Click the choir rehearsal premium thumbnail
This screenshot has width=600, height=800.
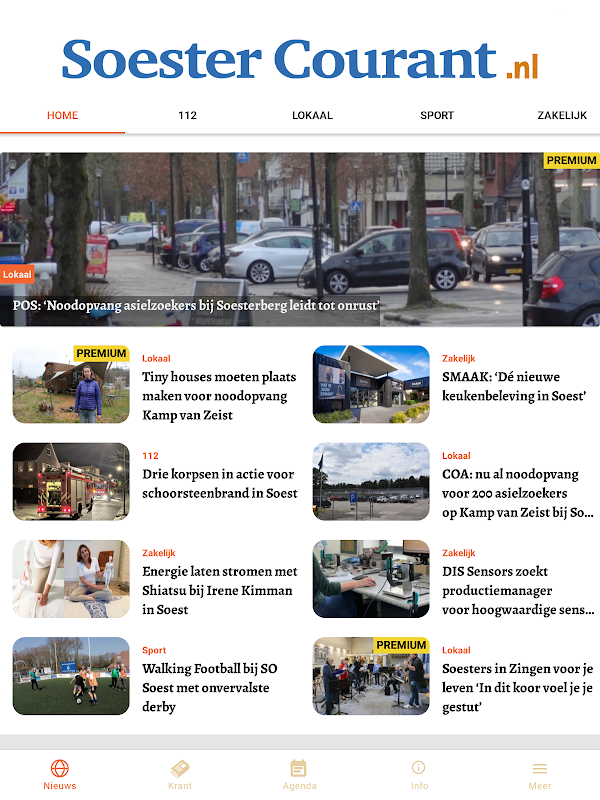click(x=371, y=676)
